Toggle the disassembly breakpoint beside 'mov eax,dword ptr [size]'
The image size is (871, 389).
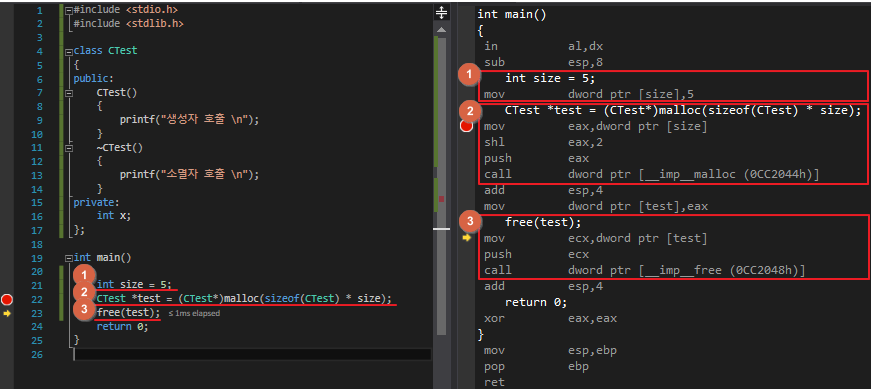tap(467, 126)
